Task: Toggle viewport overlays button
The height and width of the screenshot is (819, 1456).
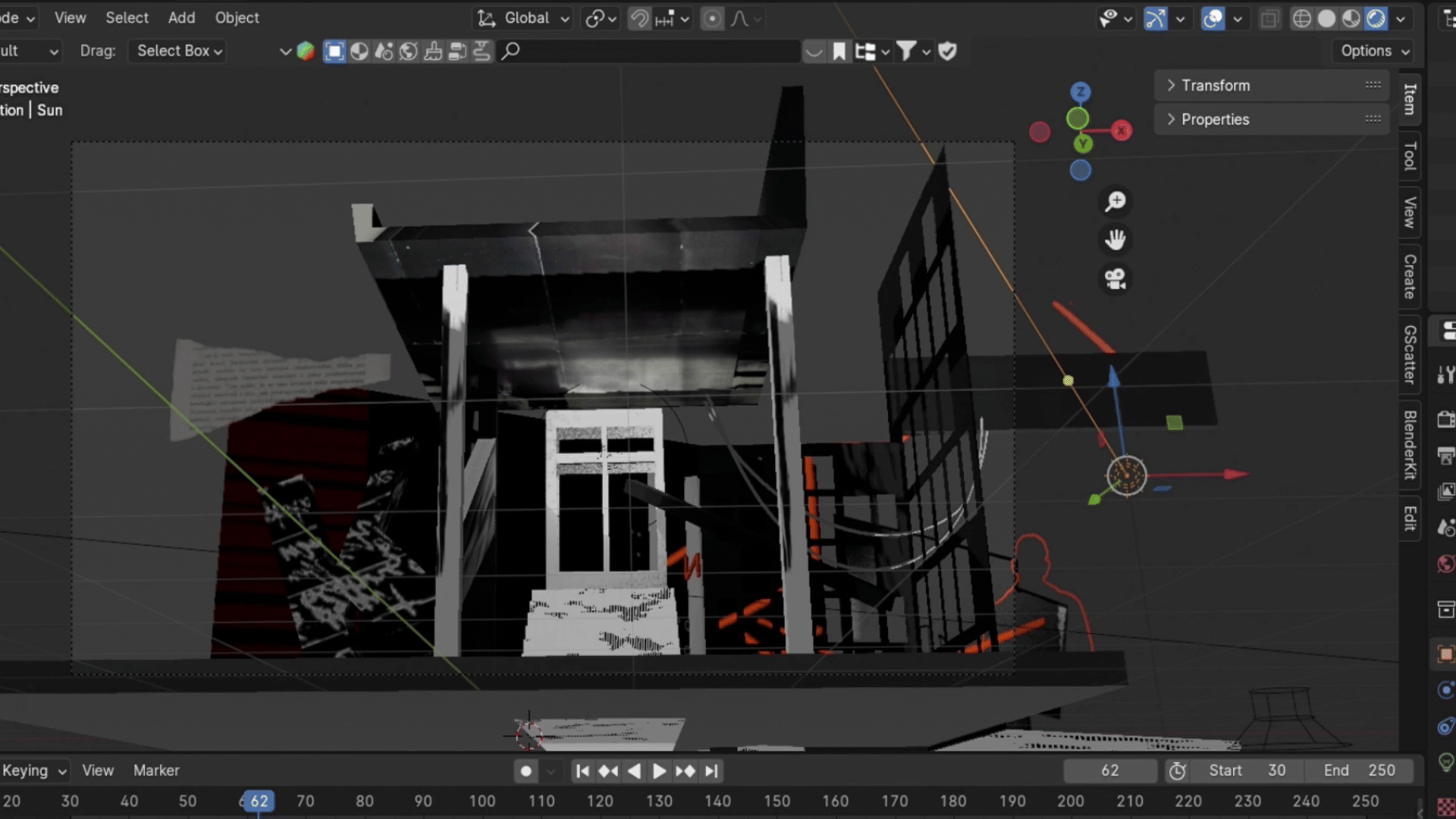Action: 1213,19
